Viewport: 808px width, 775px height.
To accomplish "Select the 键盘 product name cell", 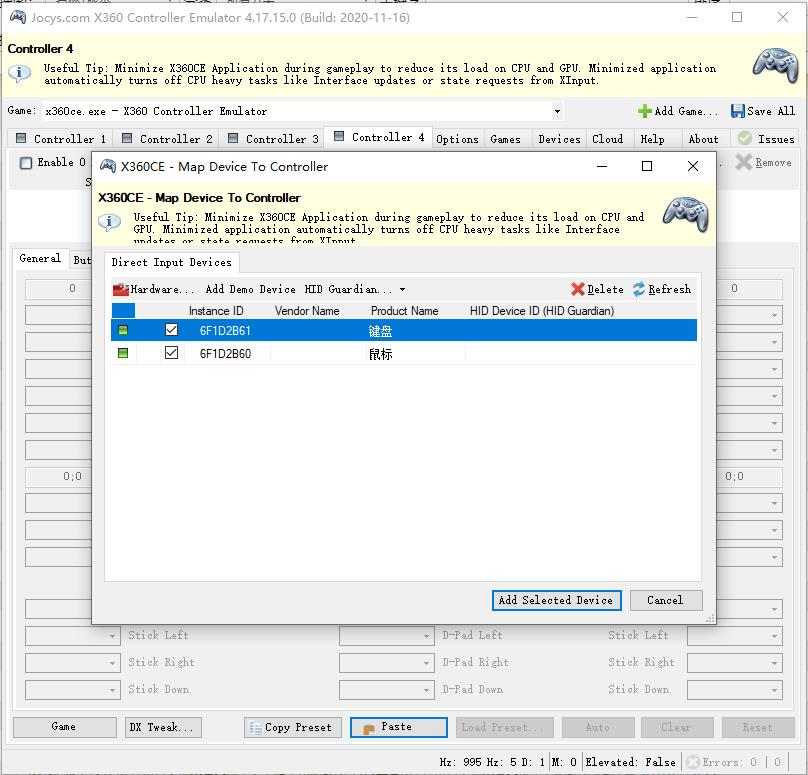I will click(x=380, y=331).
